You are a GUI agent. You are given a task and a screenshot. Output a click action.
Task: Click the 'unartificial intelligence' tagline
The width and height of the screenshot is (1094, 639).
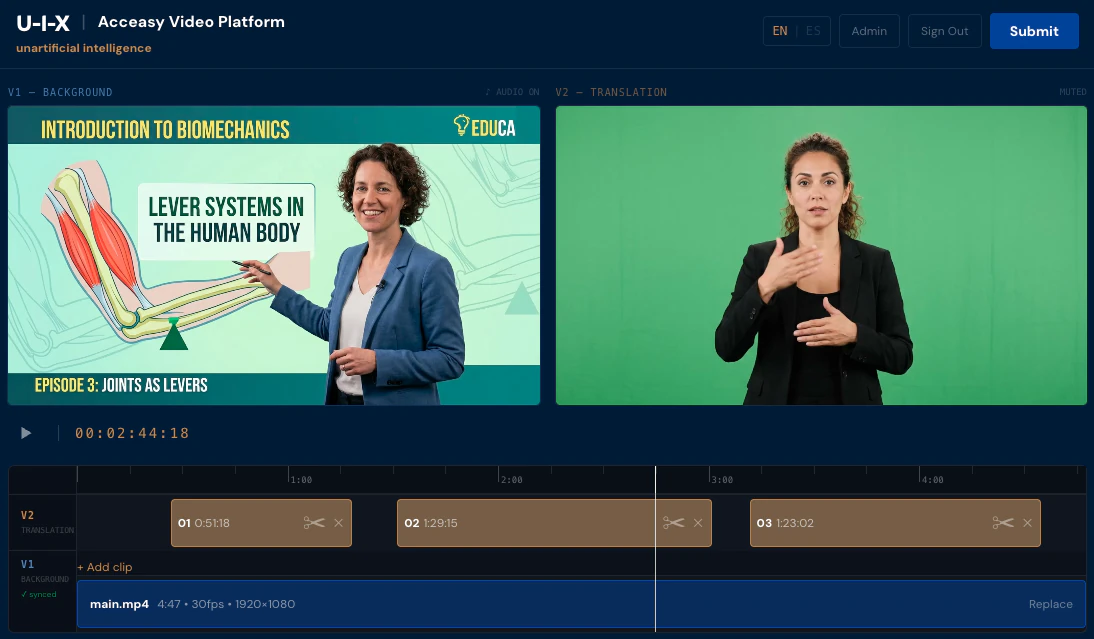coord(84,48)
